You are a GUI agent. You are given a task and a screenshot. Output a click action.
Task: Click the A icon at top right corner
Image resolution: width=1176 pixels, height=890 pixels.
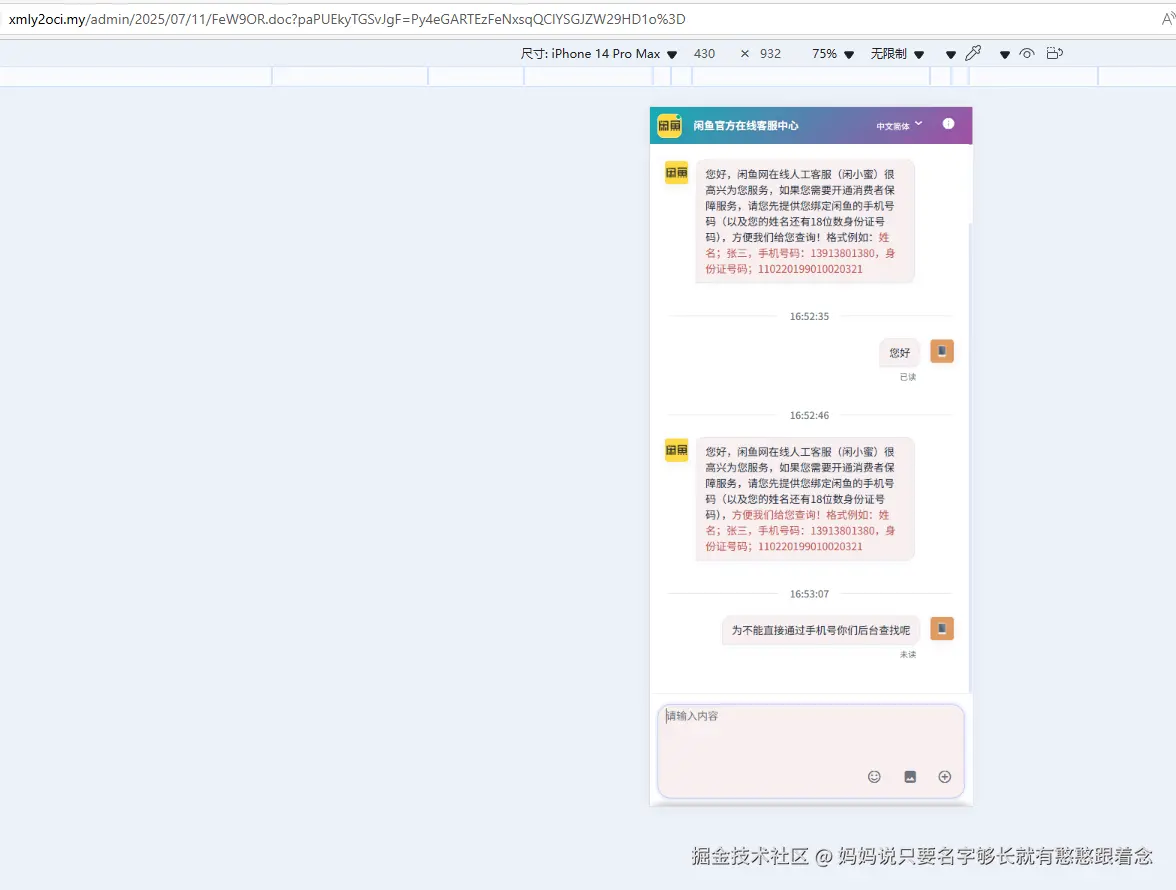(x=1169, y=17)
